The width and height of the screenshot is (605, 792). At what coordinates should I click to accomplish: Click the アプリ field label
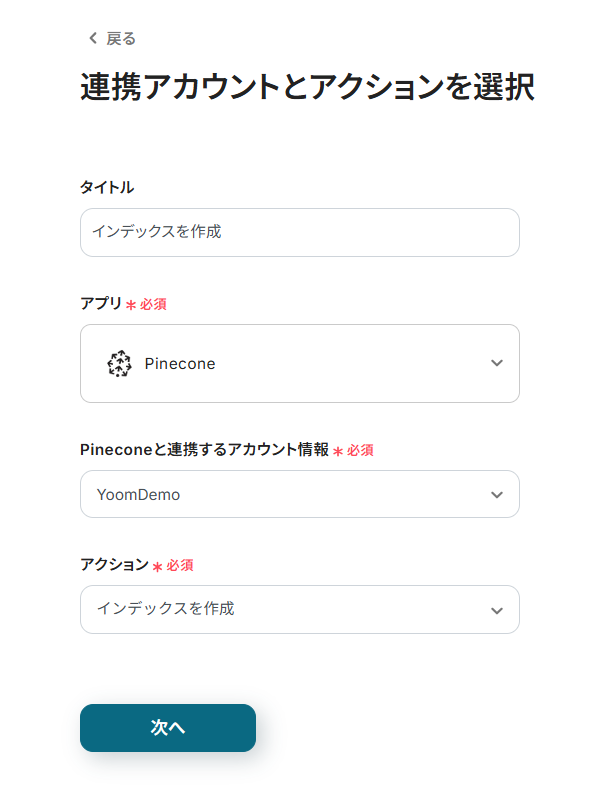pos(101,303)
